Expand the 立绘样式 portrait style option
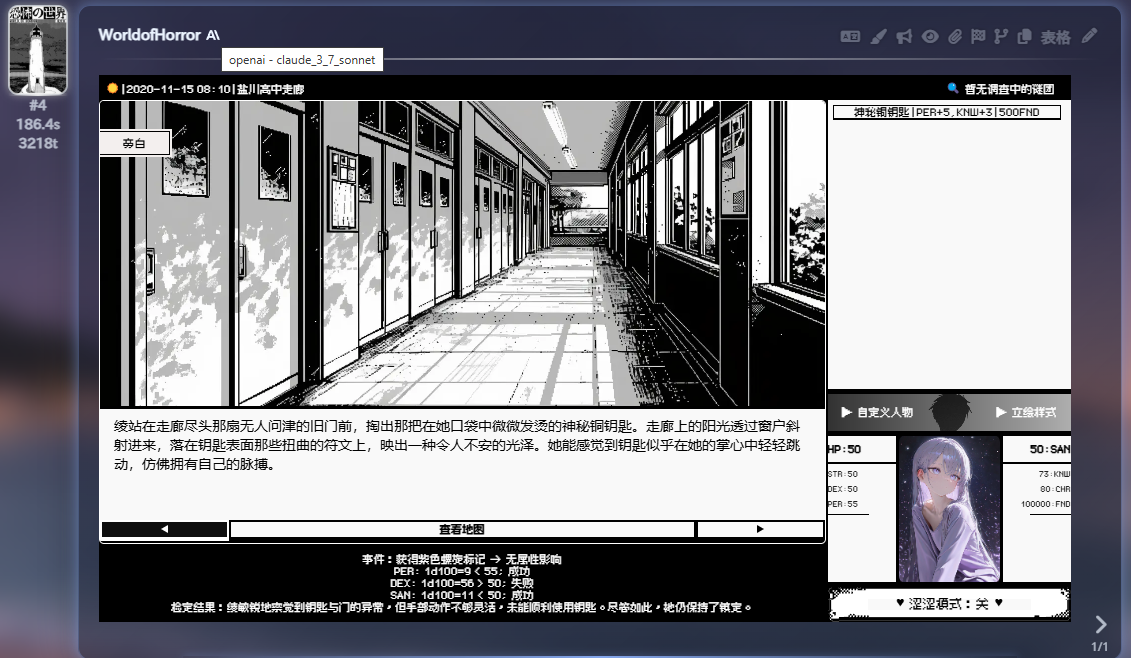1131x658 pixels. click(1026, 412)
